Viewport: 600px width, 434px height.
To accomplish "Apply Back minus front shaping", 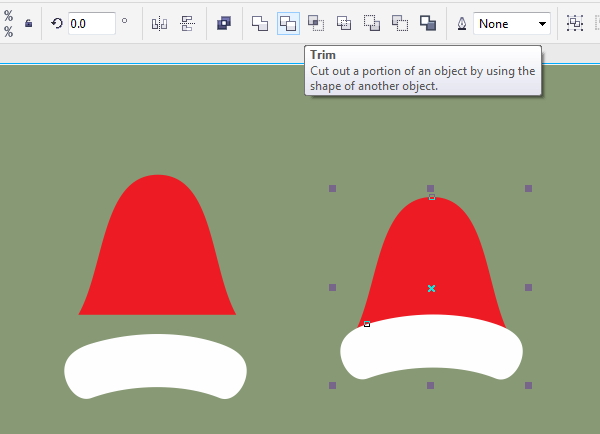I will [400, 24].
